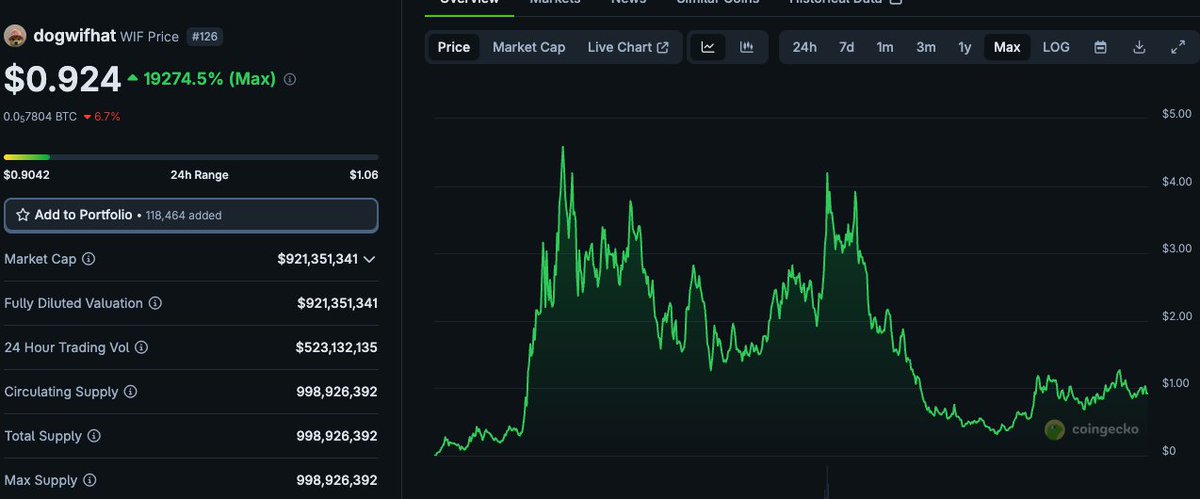Screen dimensions: 1200x499
Task: Set chart range to Max
Action: 1007,47
